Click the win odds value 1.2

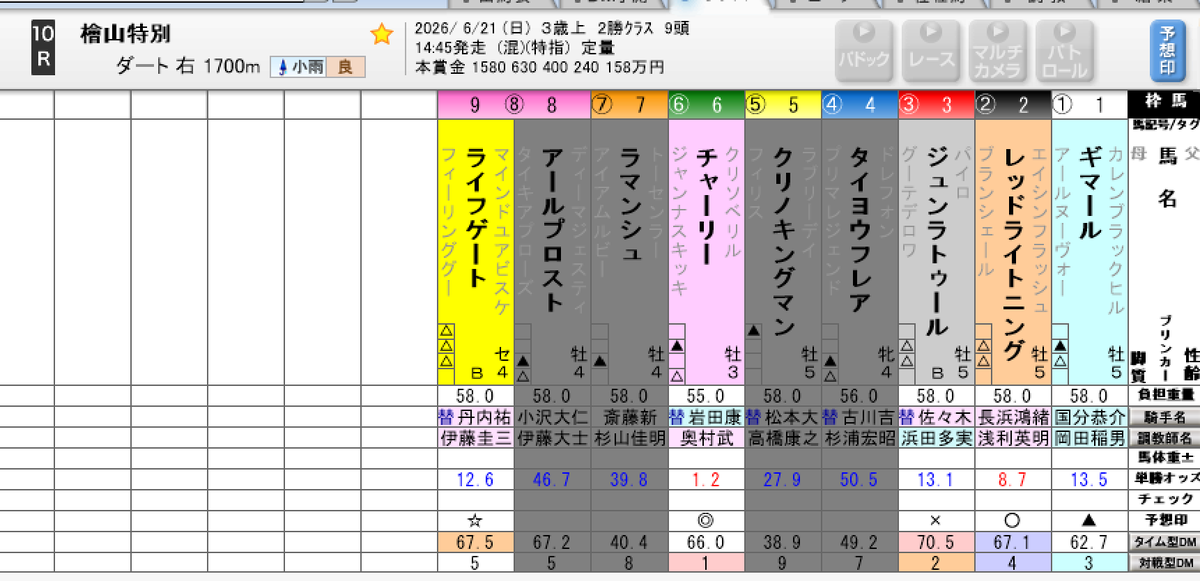click(706, 480)
